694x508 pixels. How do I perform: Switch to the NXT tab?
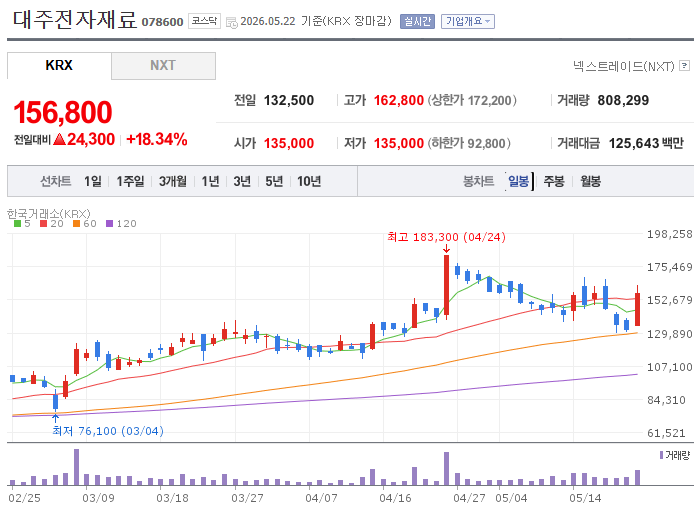coord(163,65)
